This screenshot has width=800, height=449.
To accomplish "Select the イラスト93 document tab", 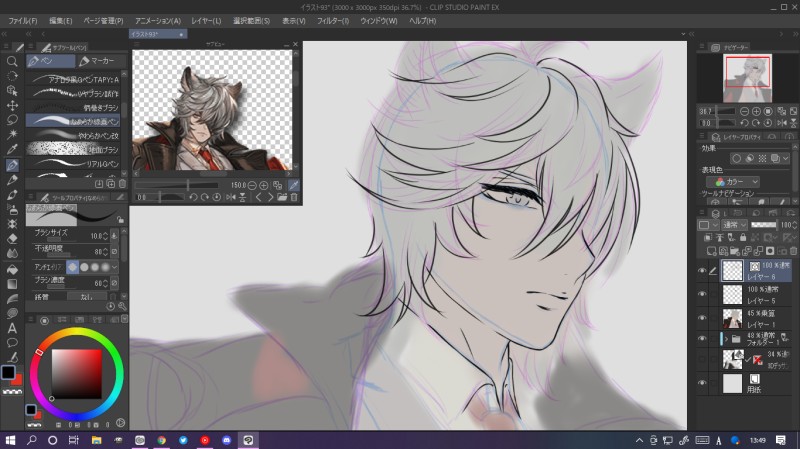I will tap(157, 34).
